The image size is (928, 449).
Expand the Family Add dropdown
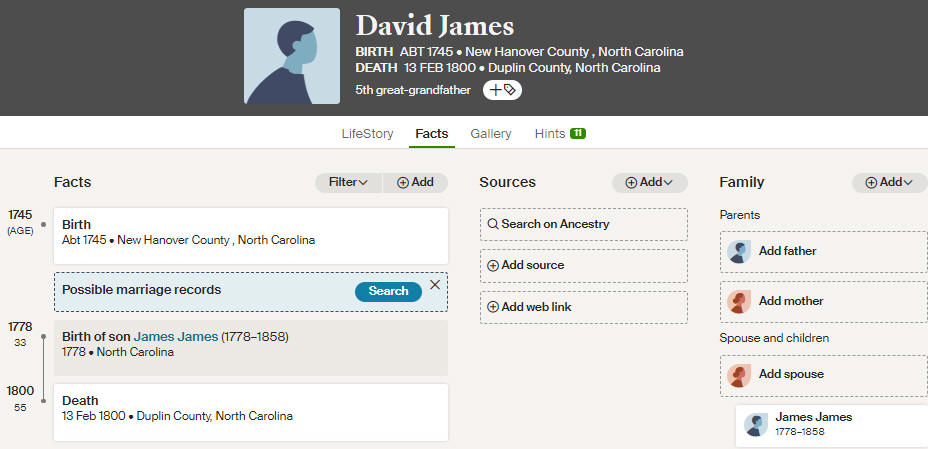click(x=890, y=183)
